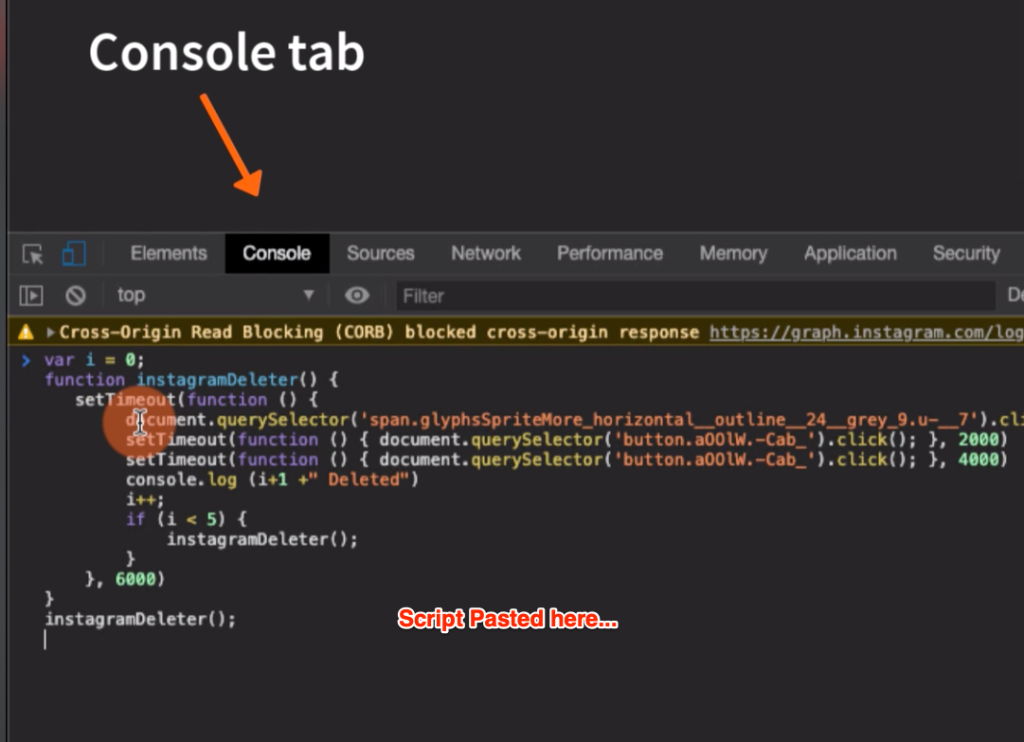The height and width of the screenshot is (742, 1024).
Task: Open the Memory panel
Action: click(x=733, y=253)
